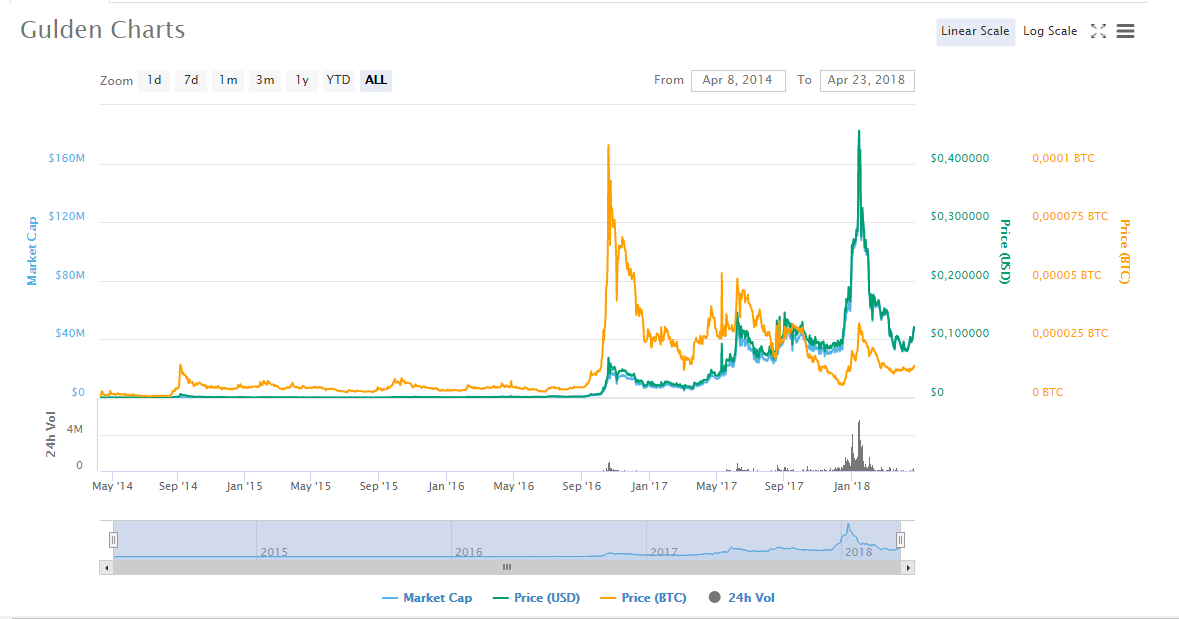Viewport: 1179px width, 619px height.
Task: Click the Jan '18 x-axis label
Action: tap(852, 487)
